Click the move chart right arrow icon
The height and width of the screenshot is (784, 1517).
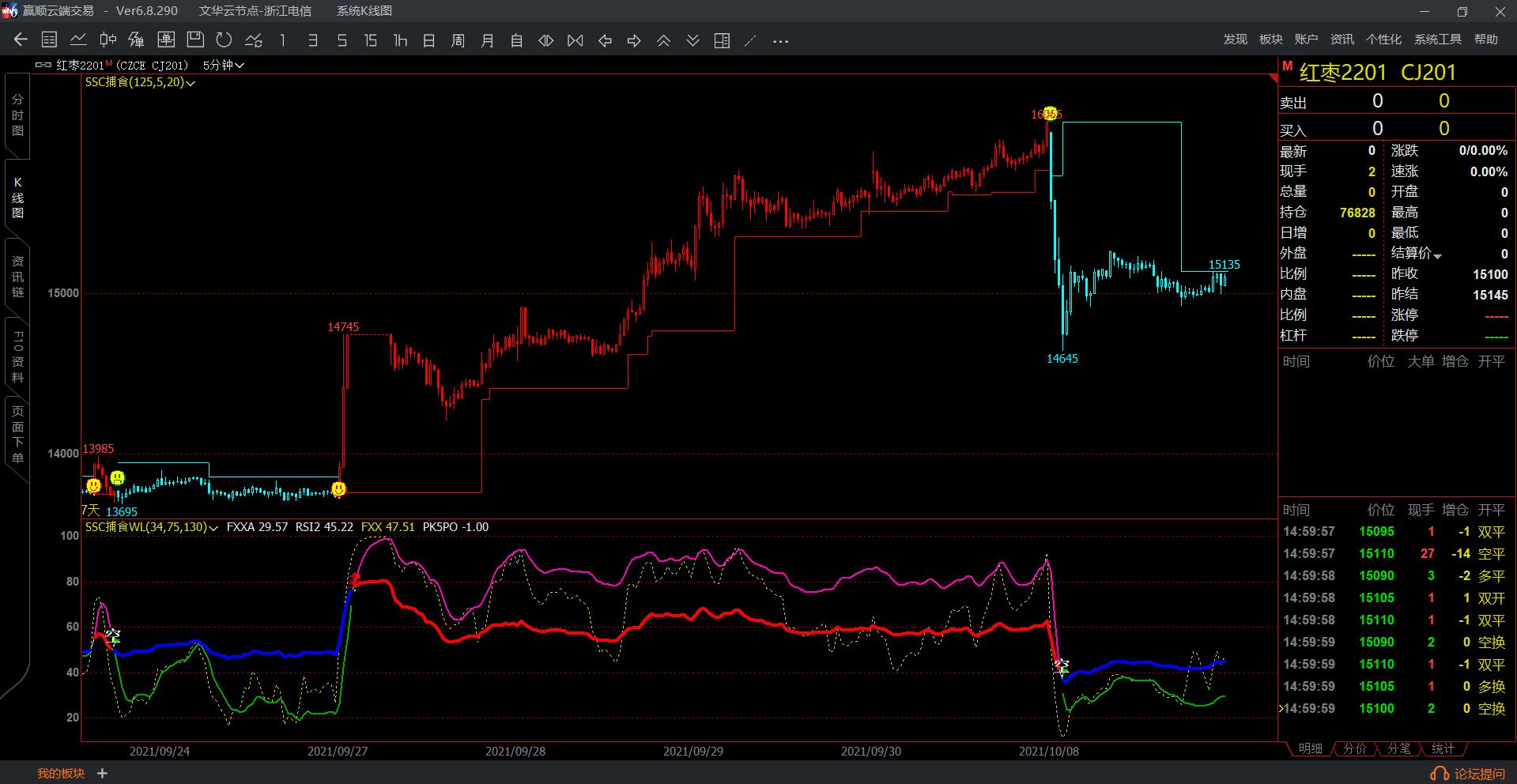click(634, 40)
